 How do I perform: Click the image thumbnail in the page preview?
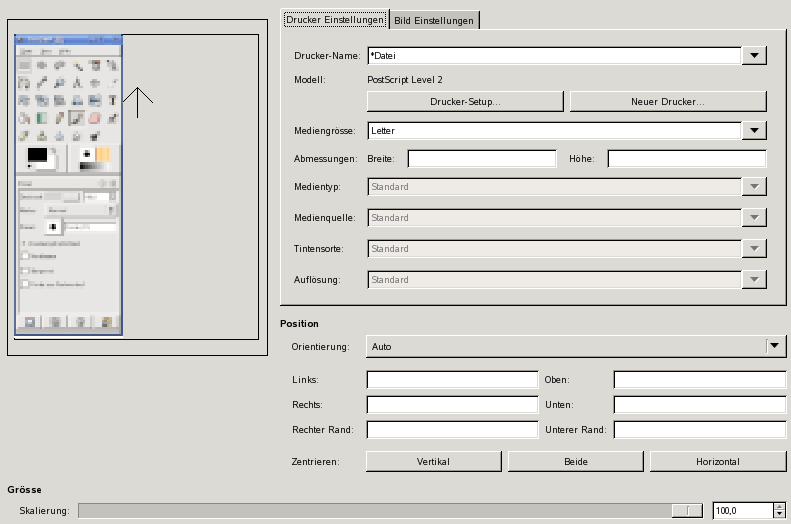pyautogui.click(x=69, y=186)
